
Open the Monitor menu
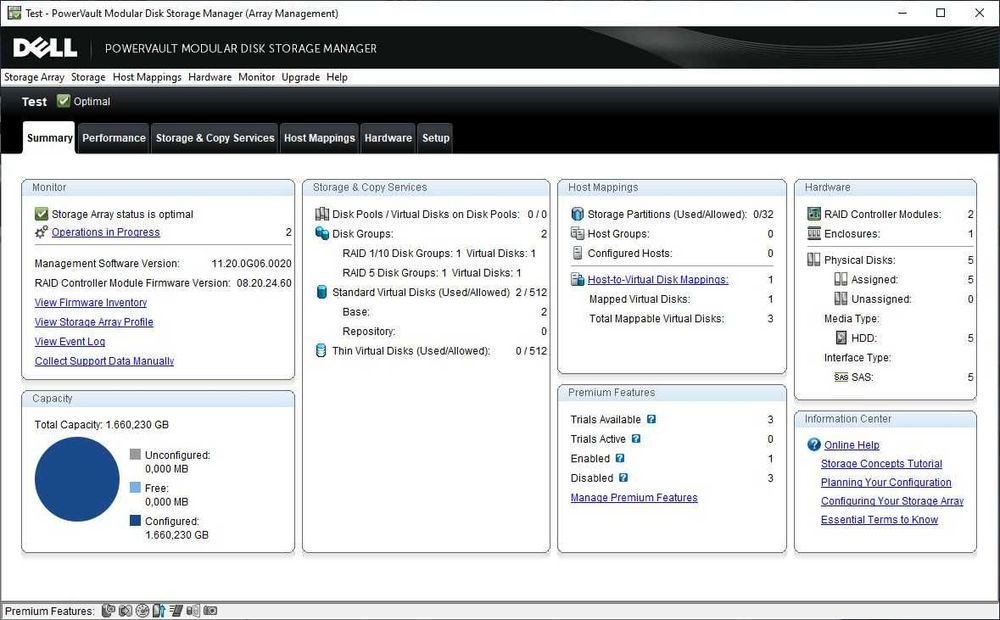pyautogui.click(x=256, y=77)
